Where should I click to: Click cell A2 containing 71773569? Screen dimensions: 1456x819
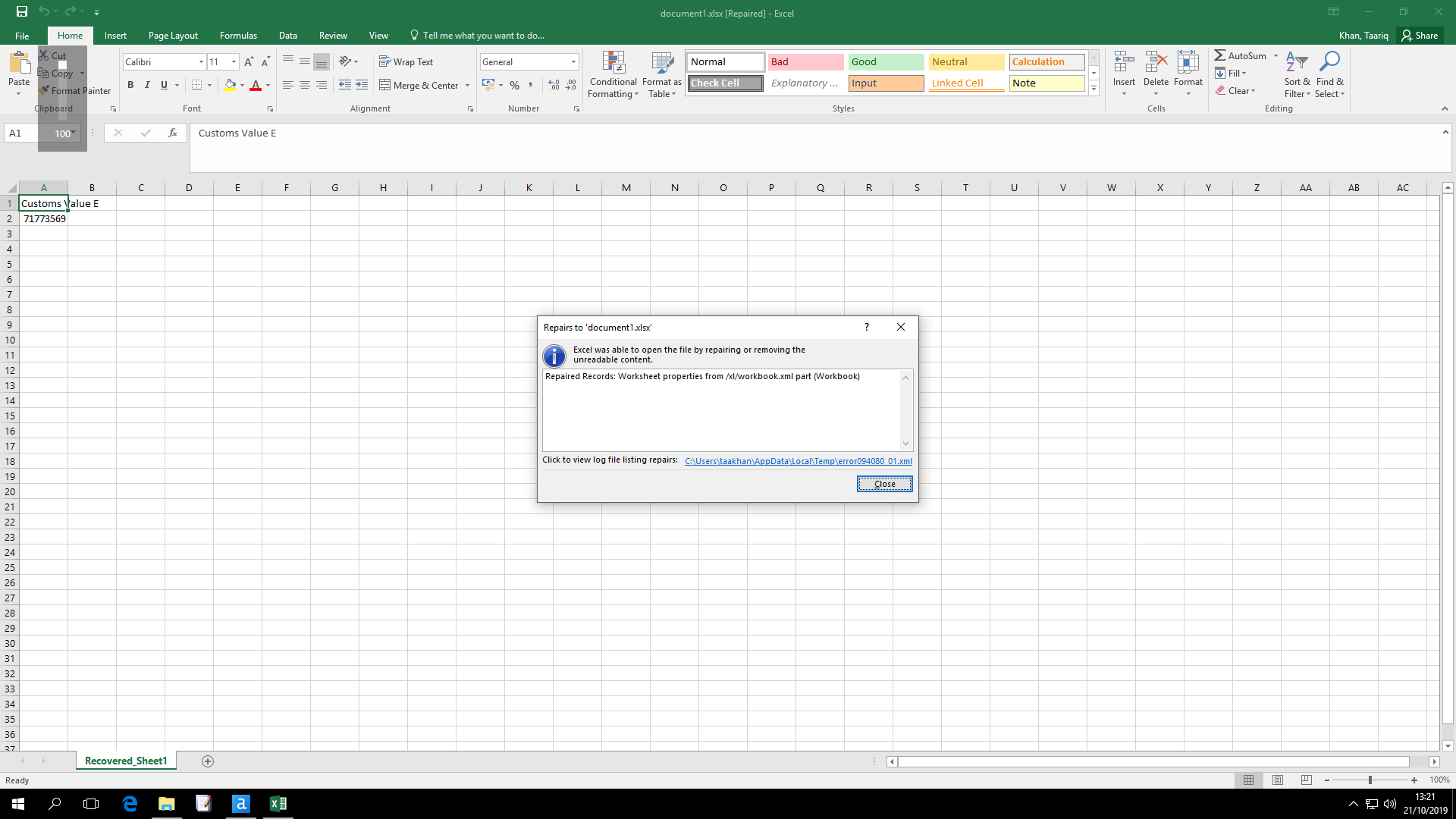(x=45, y=219)
